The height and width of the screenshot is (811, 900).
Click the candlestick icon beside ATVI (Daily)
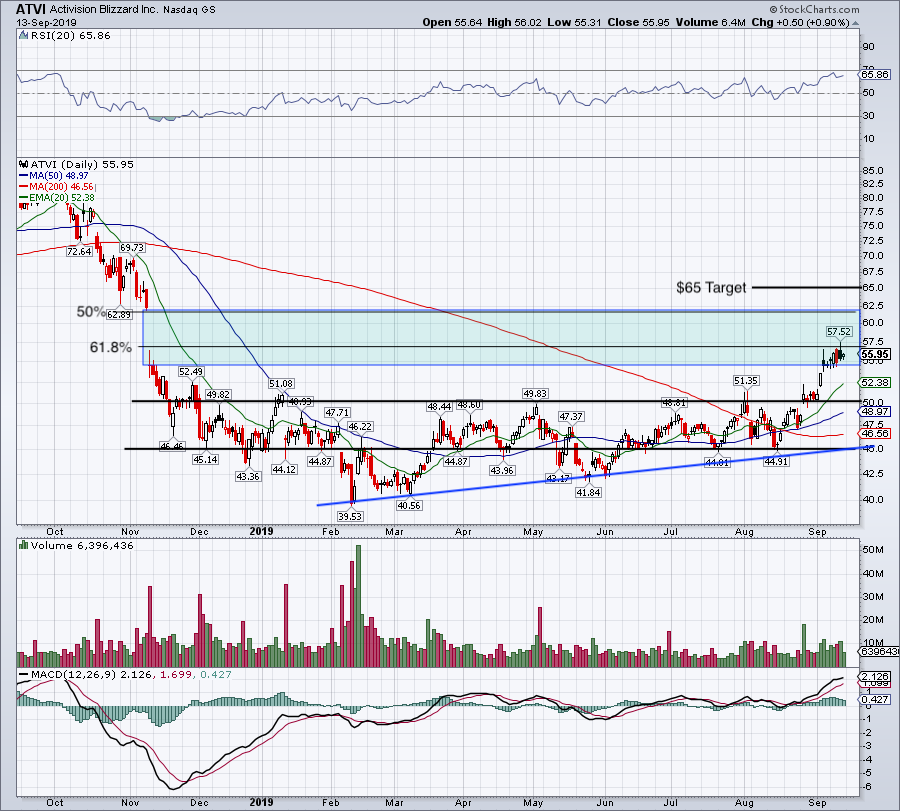point(24,164)
